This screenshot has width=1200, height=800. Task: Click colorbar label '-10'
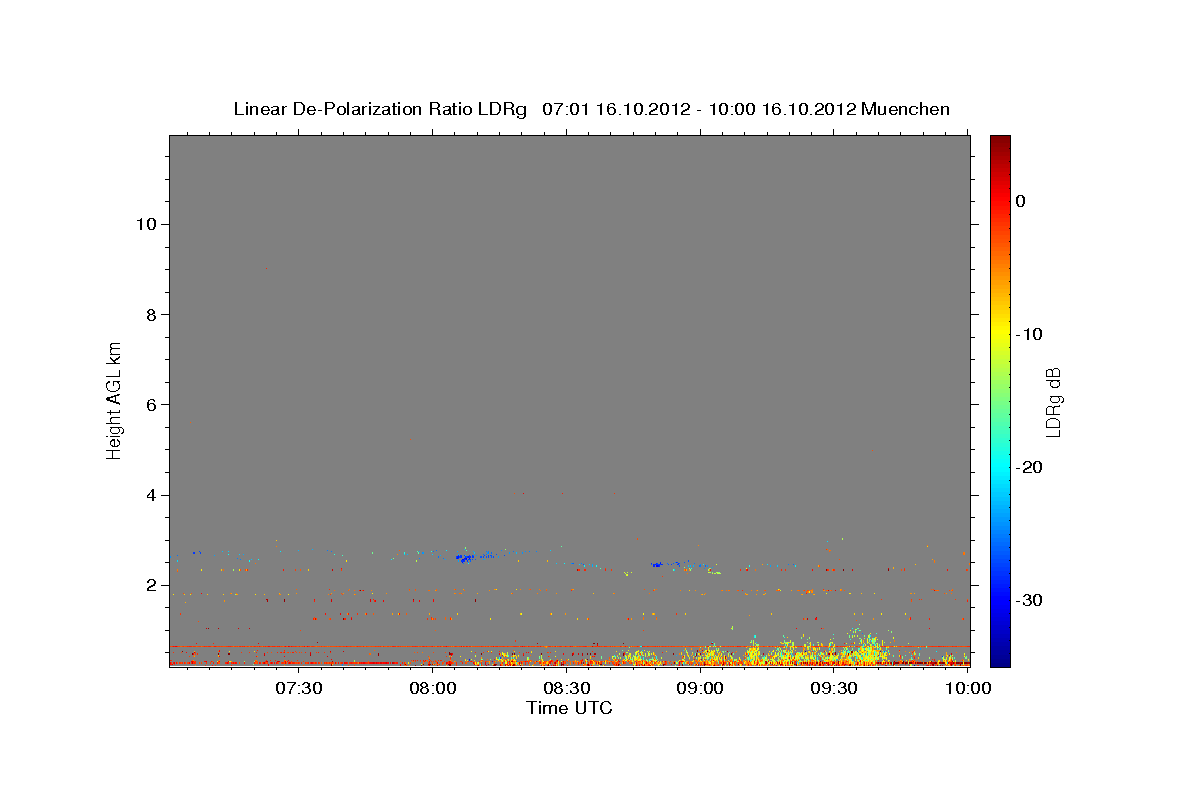coord(1030,334)
